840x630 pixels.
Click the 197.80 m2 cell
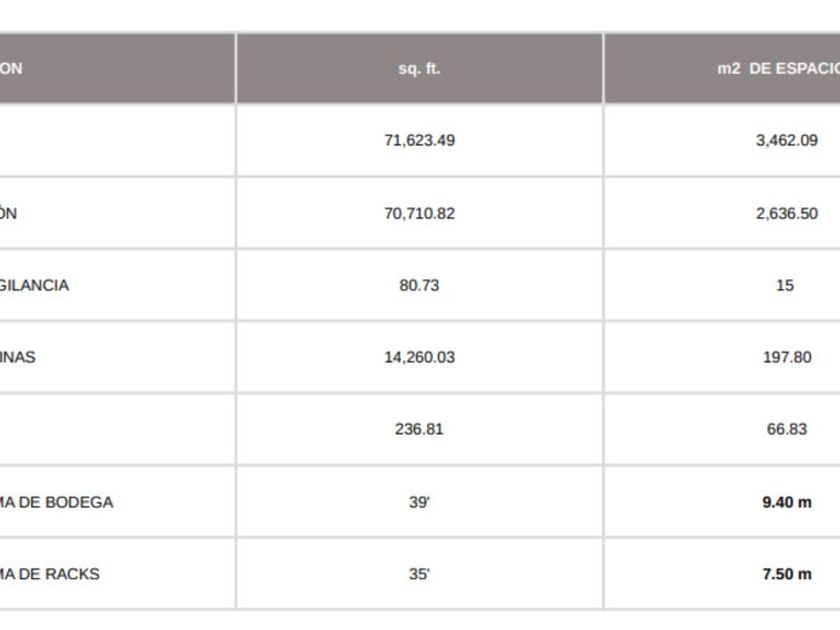[786, 357]
